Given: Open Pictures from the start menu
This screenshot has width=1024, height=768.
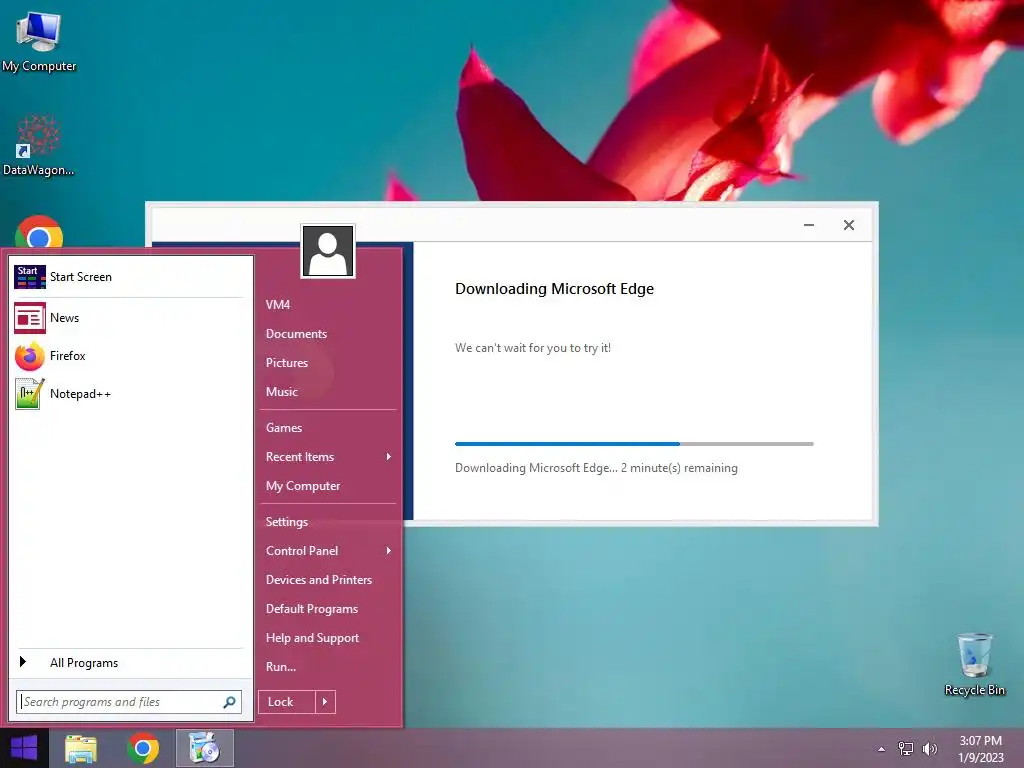Looking at the screenshot, I should (287, 362).
